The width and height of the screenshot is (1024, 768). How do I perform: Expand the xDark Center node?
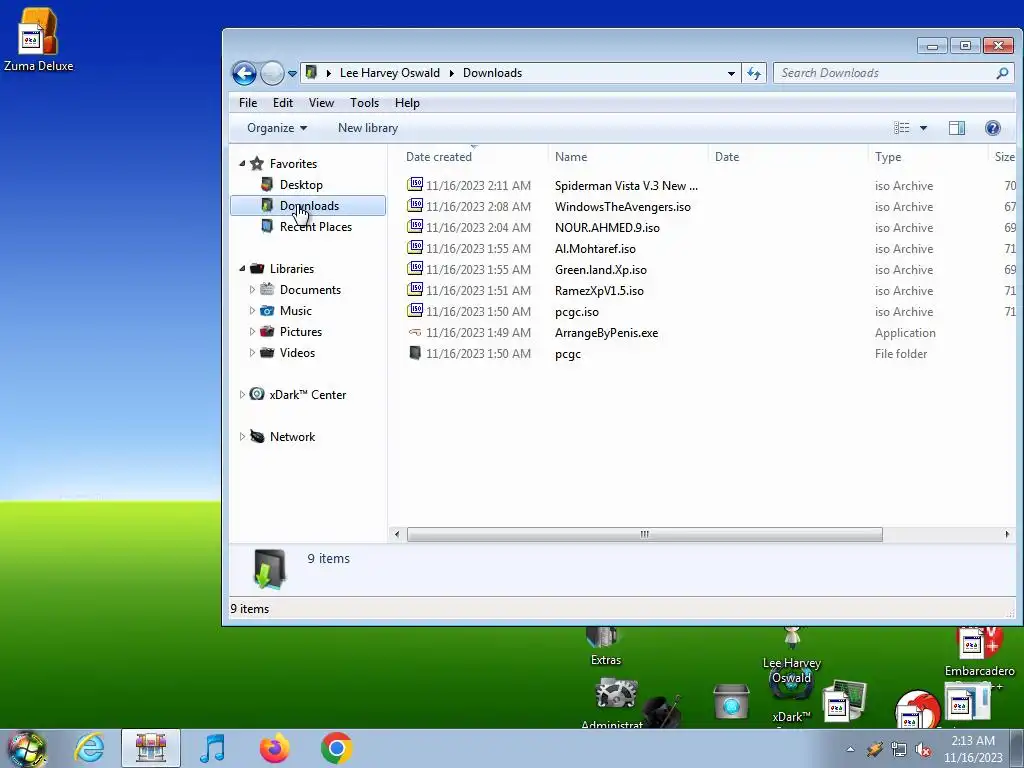pyautogui.click(x=242, y=394)
